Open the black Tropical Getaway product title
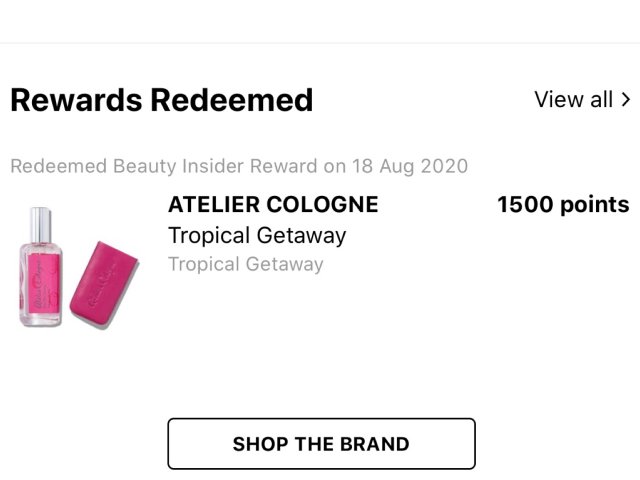The height and width of the screenshot is (480, 640). pos(257,236)
